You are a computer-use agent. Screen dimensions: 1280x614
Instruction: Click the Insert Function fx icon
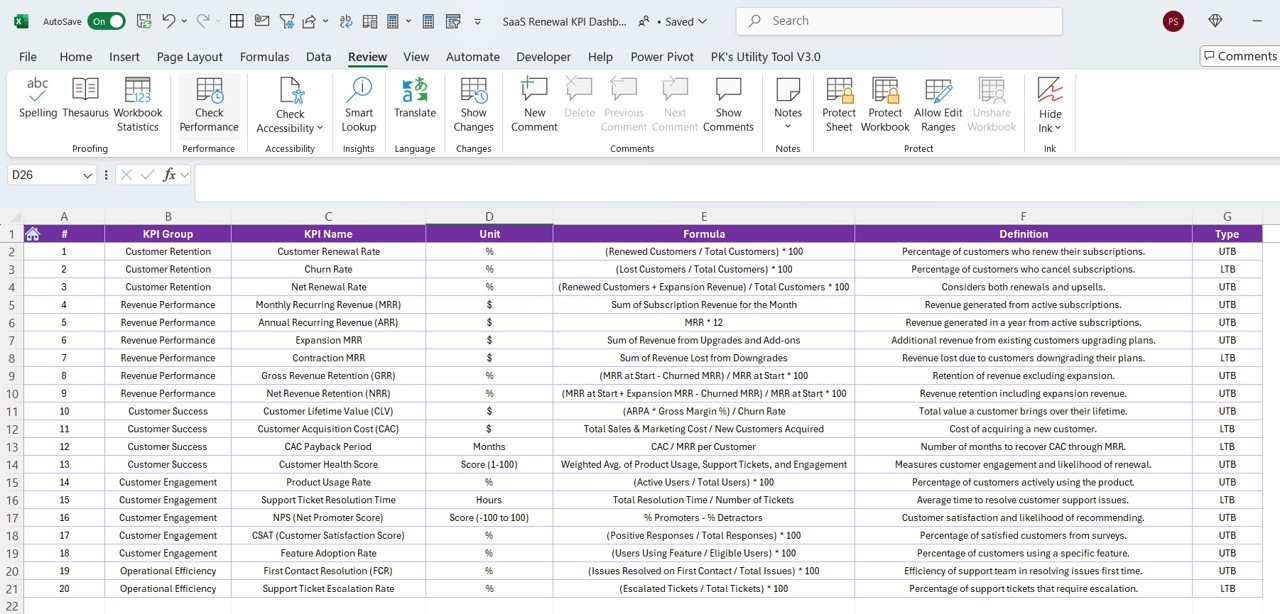pyautogui.click(x=169, y=174)
